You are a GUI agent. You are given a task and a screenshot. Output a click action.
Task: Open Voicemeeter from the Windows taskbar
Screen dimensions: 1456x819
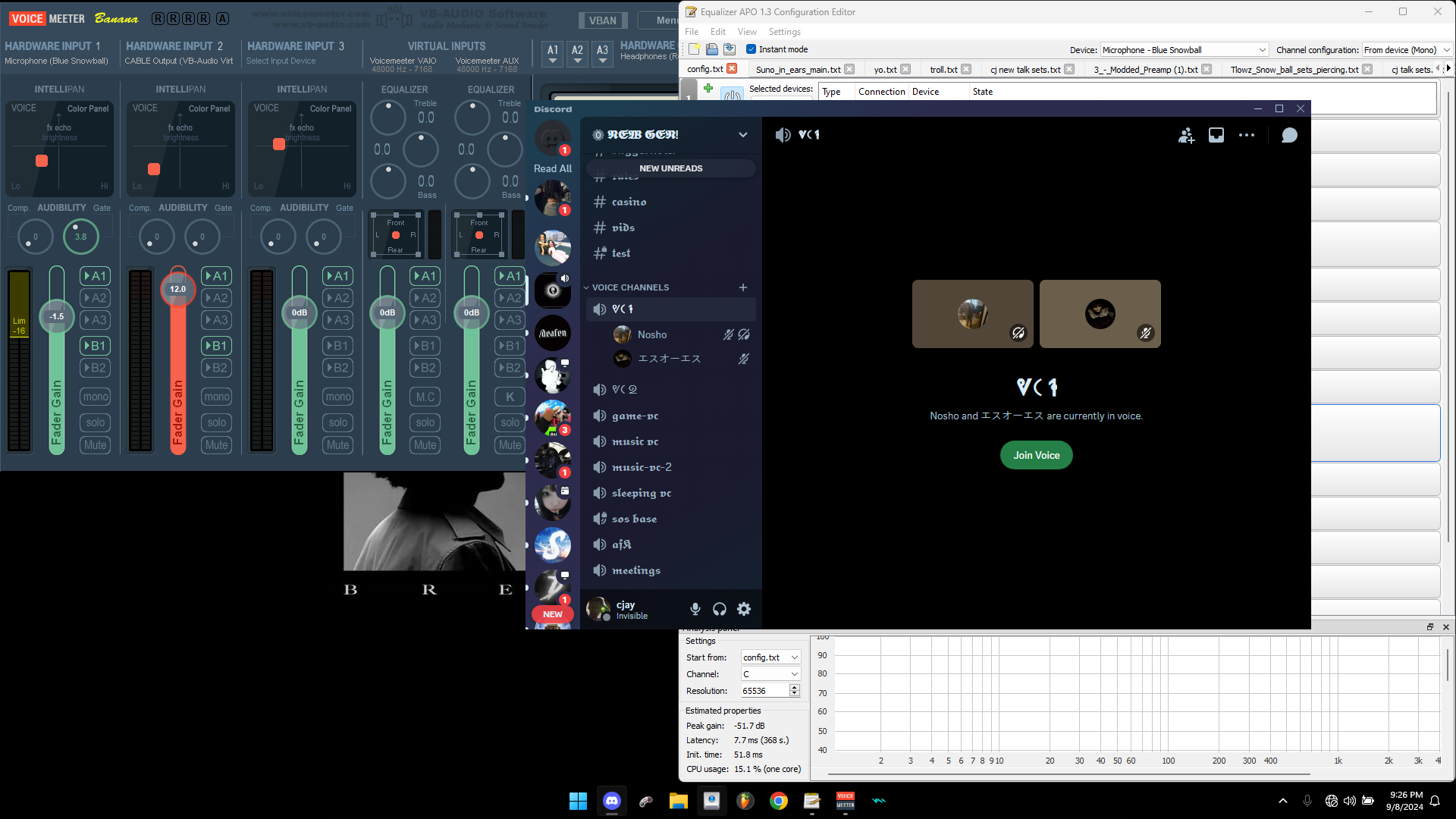click(845, 801)
